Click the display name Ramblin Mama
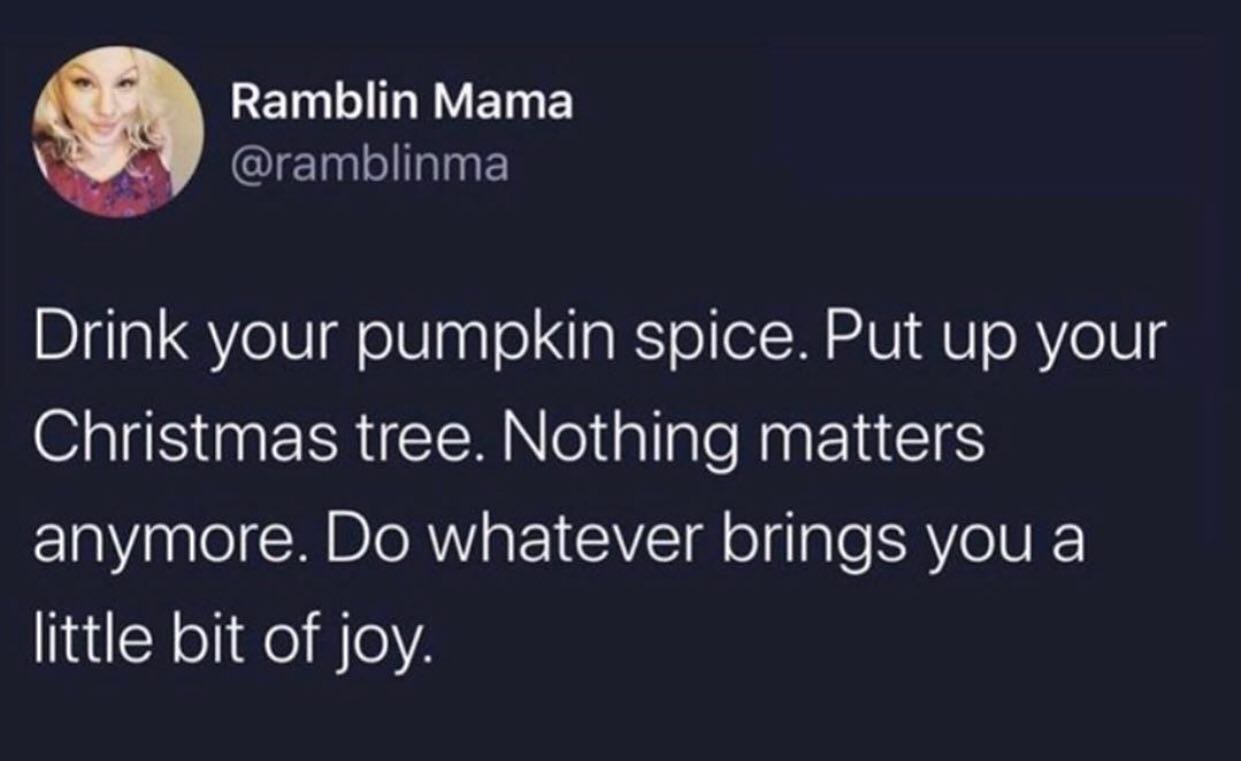Image resolution: width=1241 pixels, height=761 pixels. 402,102
